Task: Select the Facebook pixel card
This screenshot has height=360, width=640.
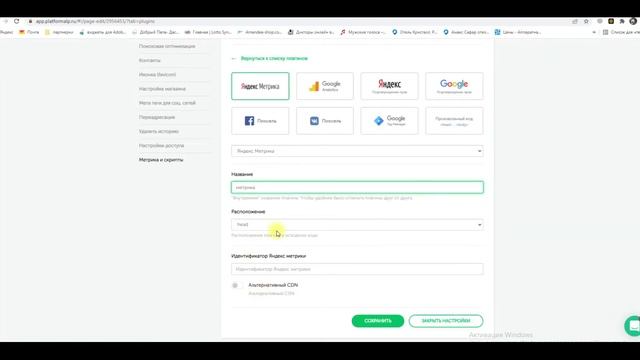Action: pos(260,121)
